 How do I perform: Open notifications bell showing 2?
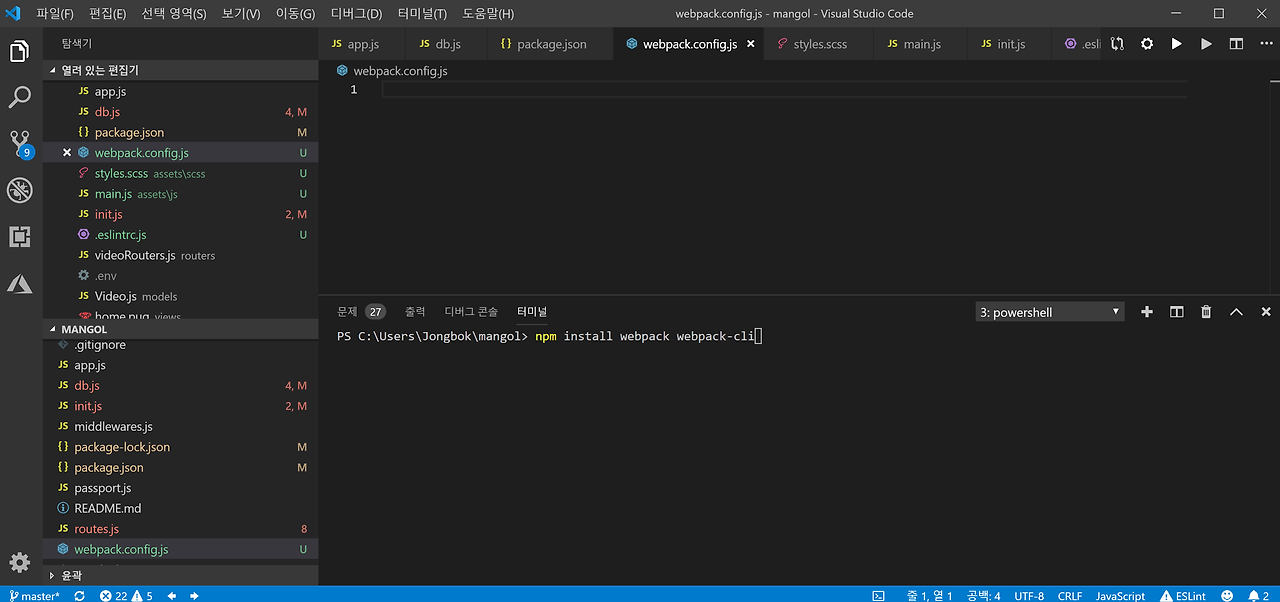[1258, 596]
